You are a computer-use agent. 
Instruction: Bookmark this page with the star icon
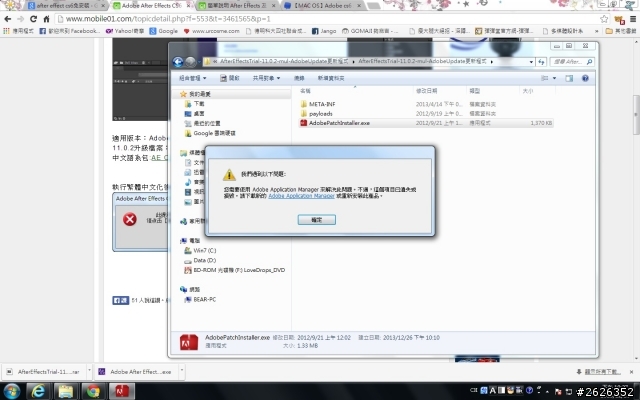point(604,19)
